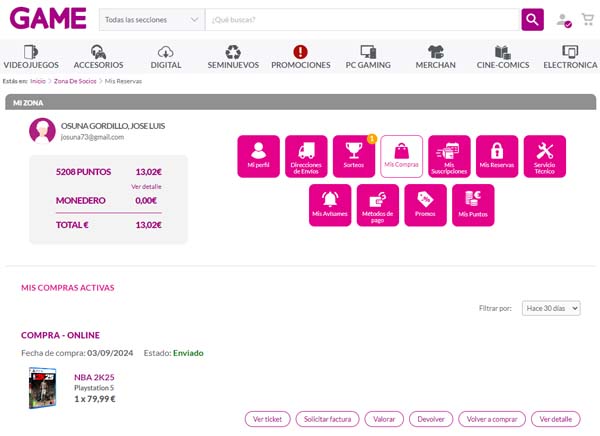The width and height of the screenshot is (600, 436).
Task: Open the Mis Puntos tile
Action: [x=473, y=205]
